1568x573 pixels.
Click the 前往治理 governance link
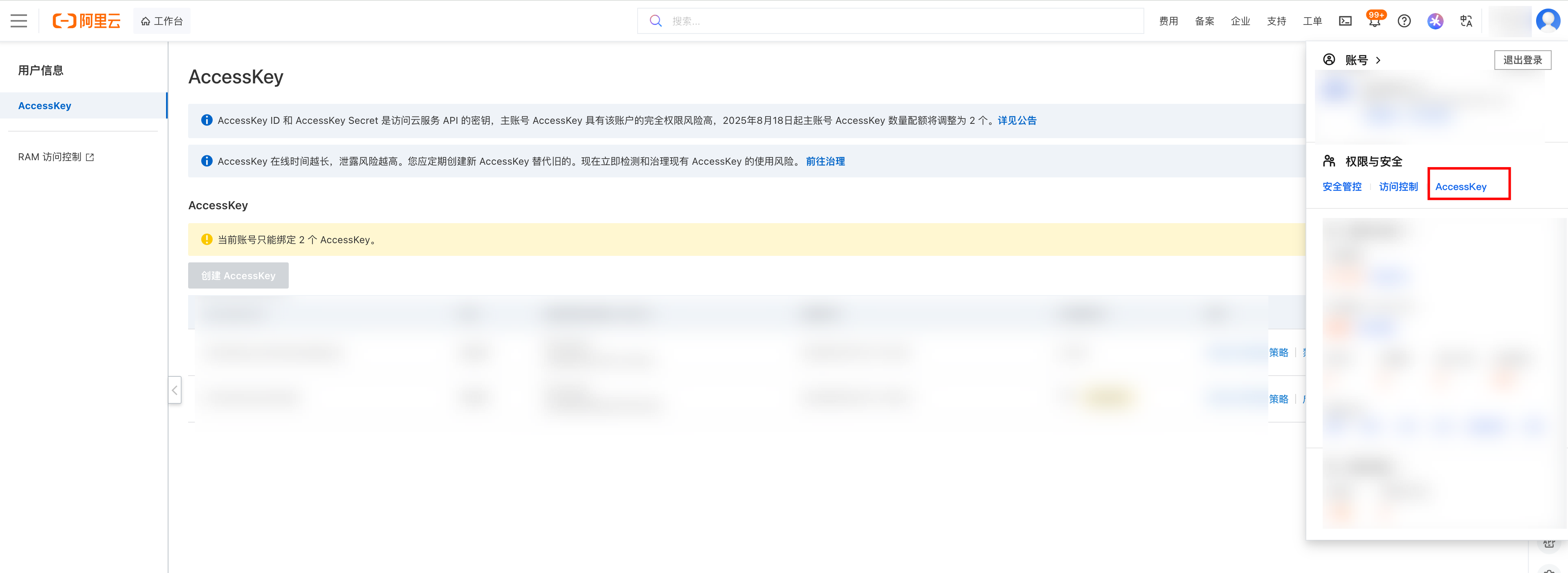825,161
